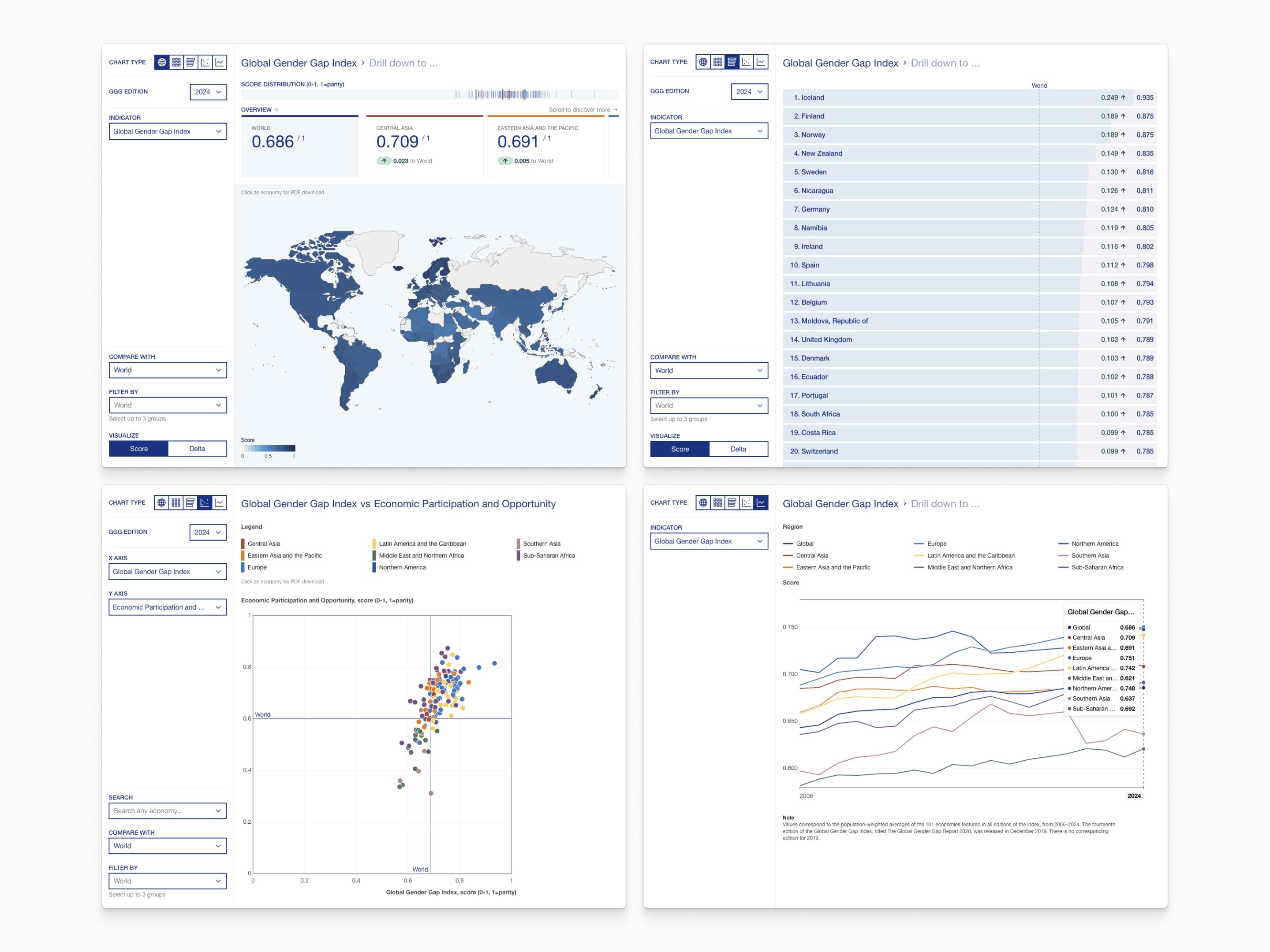Select the globe map chart type icon
The width and height of the screenshot is (1270, 952).
coord(162,62)
